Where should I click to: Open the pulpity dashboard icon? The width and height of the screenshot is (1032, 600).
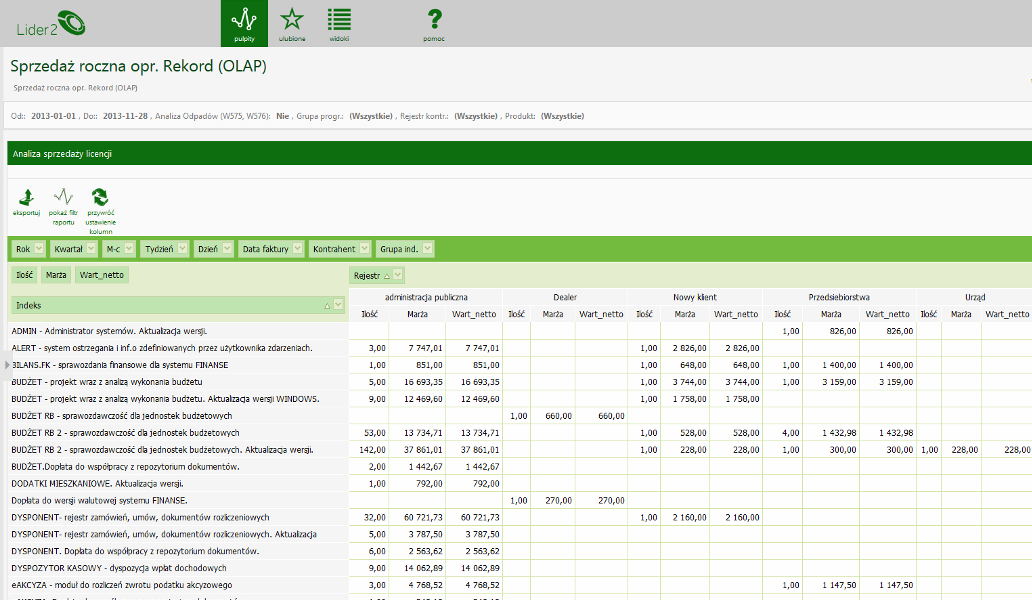244,23
